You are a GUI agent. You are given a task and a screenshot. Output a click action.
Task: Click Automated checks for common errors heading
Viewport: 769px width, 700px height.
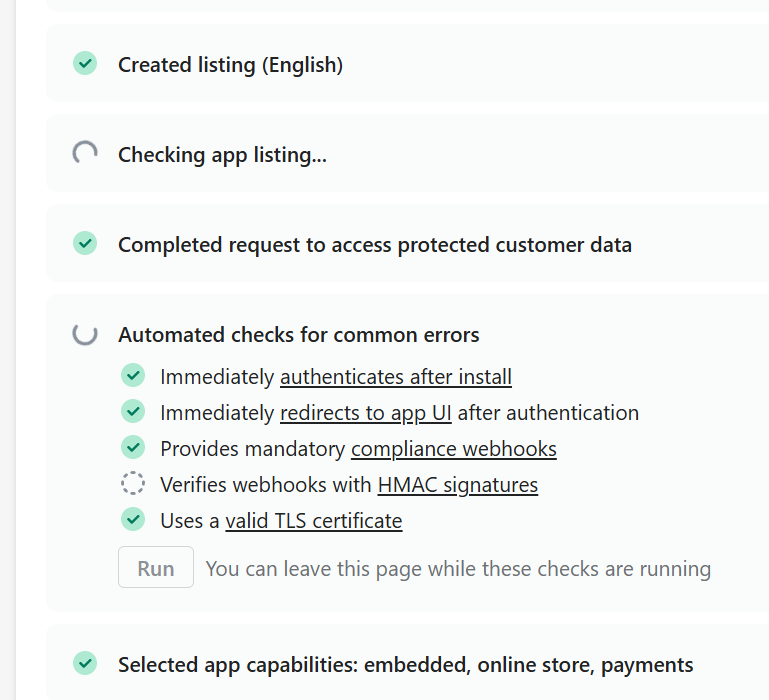tap(299, 335)
